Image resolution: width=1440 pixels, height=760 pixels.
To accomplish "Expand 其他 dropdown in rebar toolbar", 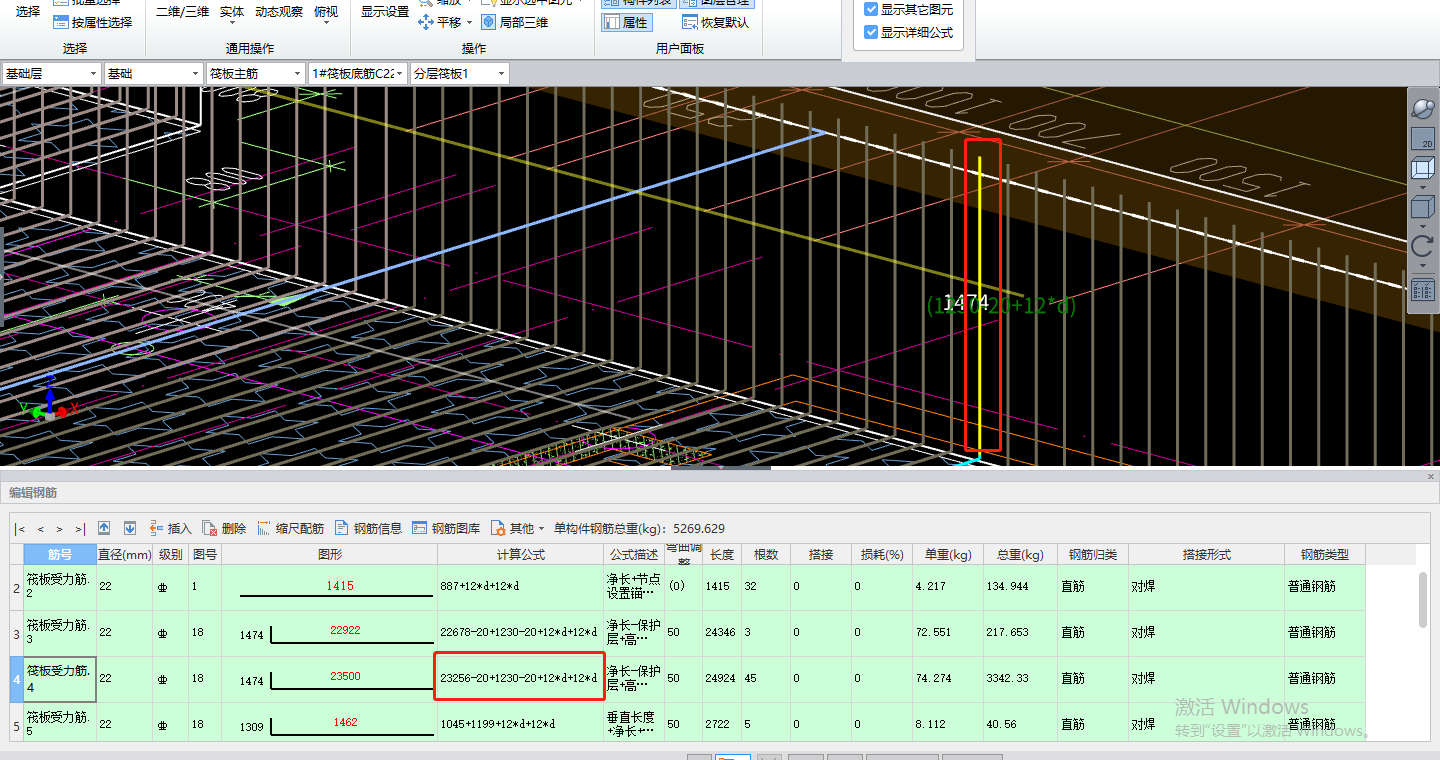I will pos(517,528).
